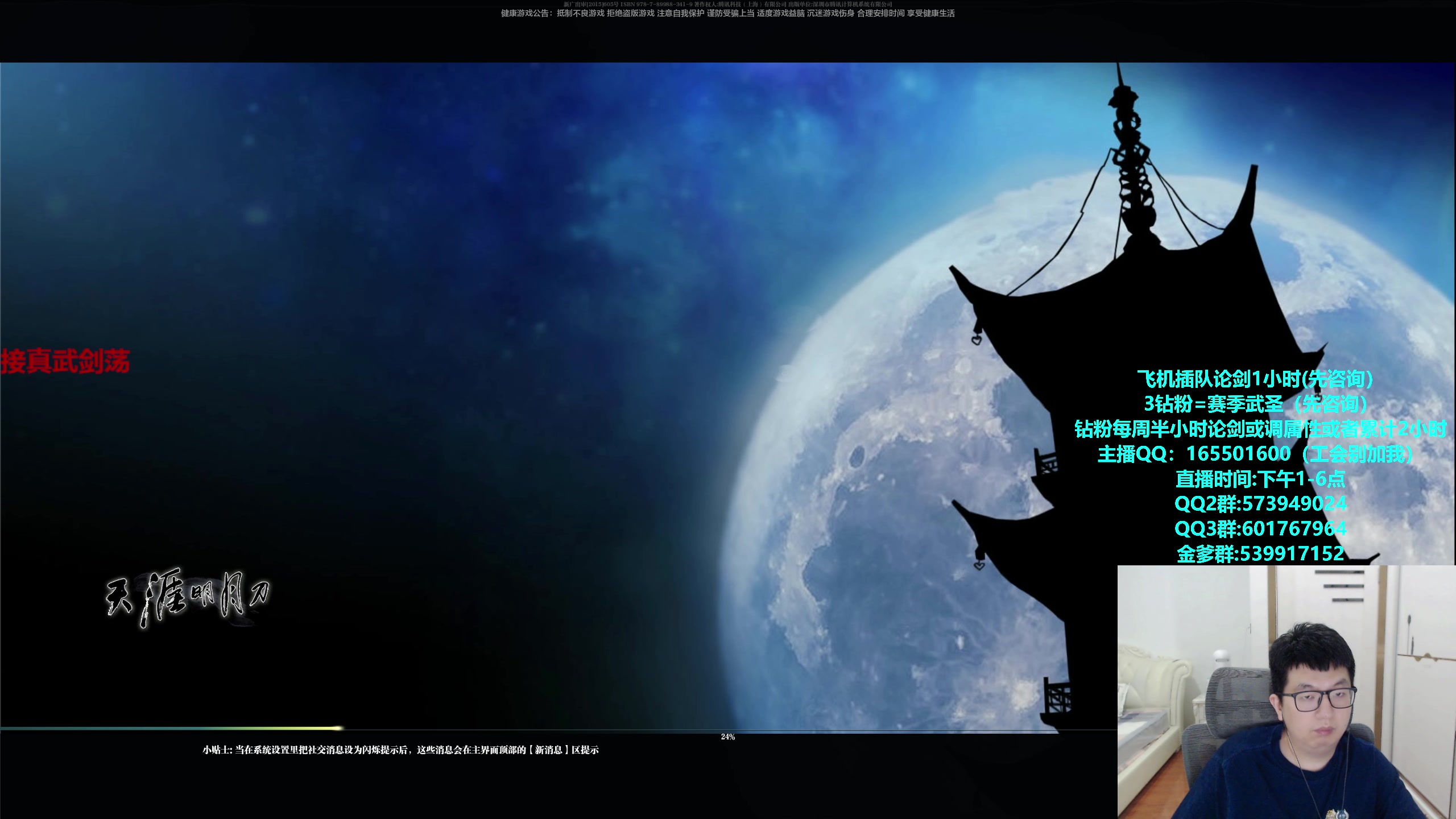The height and width of the screenshot is (819, 1456).
Task: Click the 金爹群:539917152 text
Action: [x=1260, y=554]
